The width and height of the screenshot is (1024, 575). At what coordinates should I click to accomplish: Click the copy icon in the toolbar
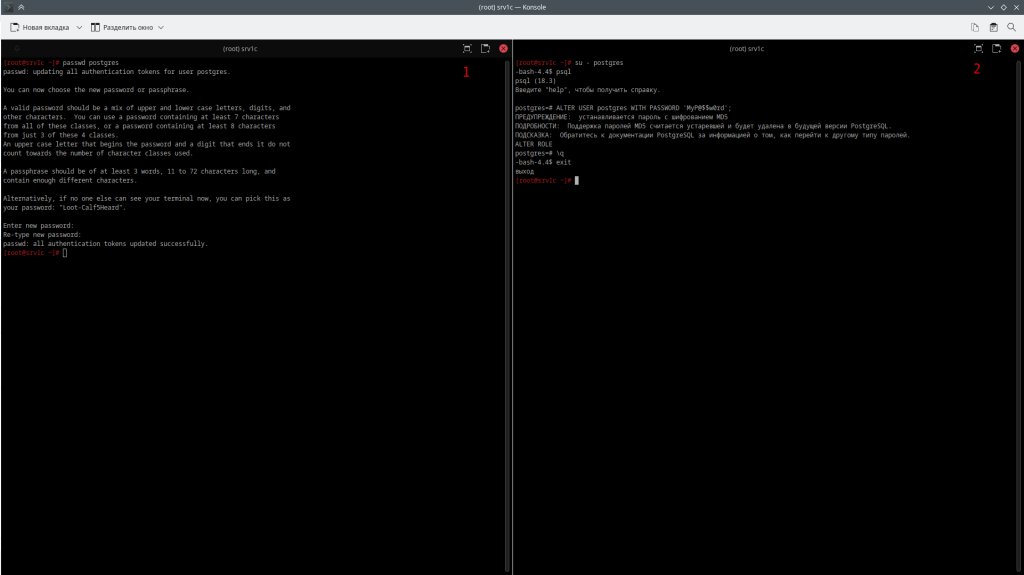pos(975,27)
